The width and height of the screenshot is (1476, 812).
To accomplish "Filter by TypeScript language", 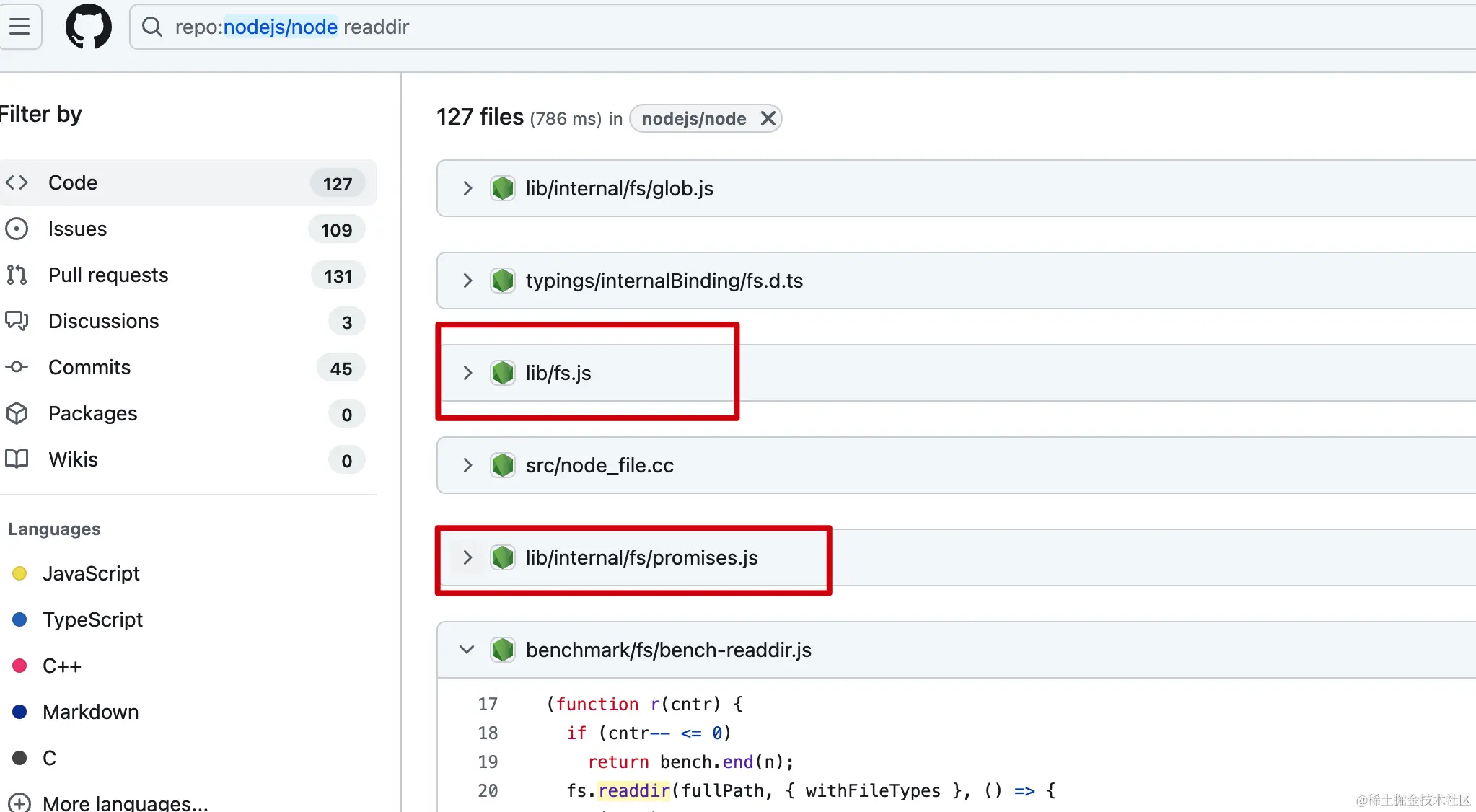I will [x=92, y=619].
